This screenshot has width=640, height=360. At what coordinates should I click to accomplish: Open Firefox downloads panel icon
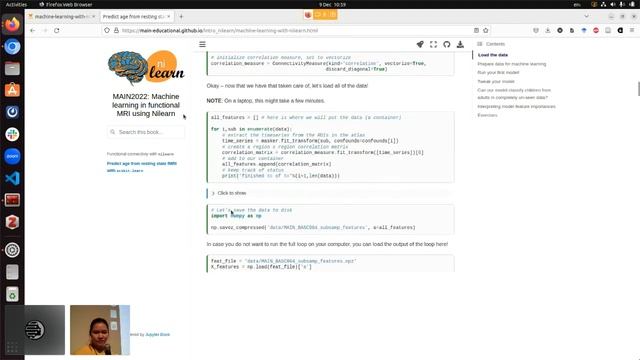[x=548, y=30]
